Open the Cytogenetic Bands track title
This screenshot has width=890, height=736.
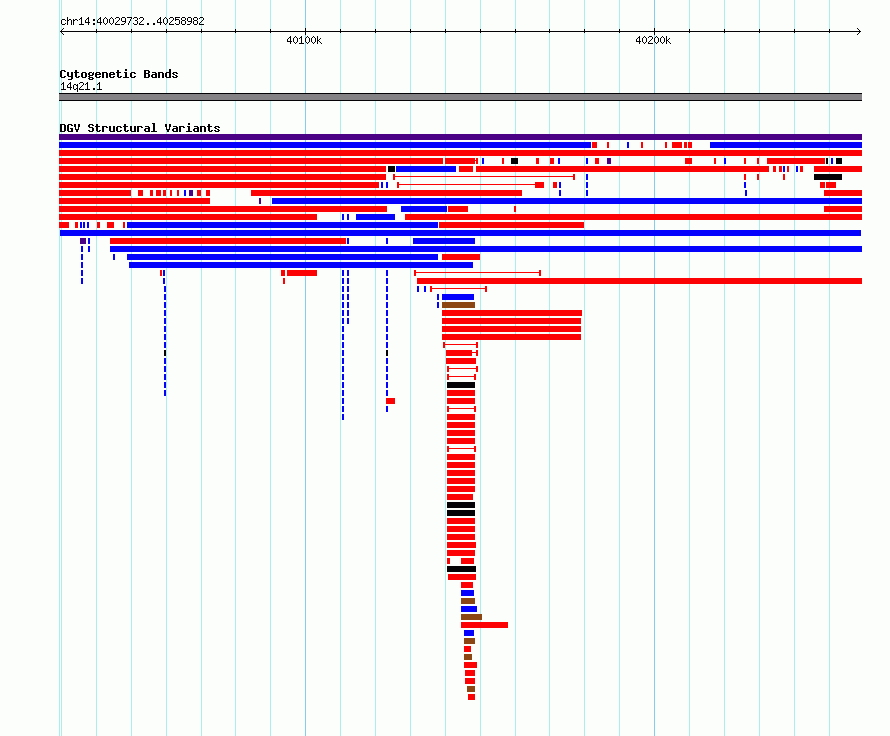point(119,74)
